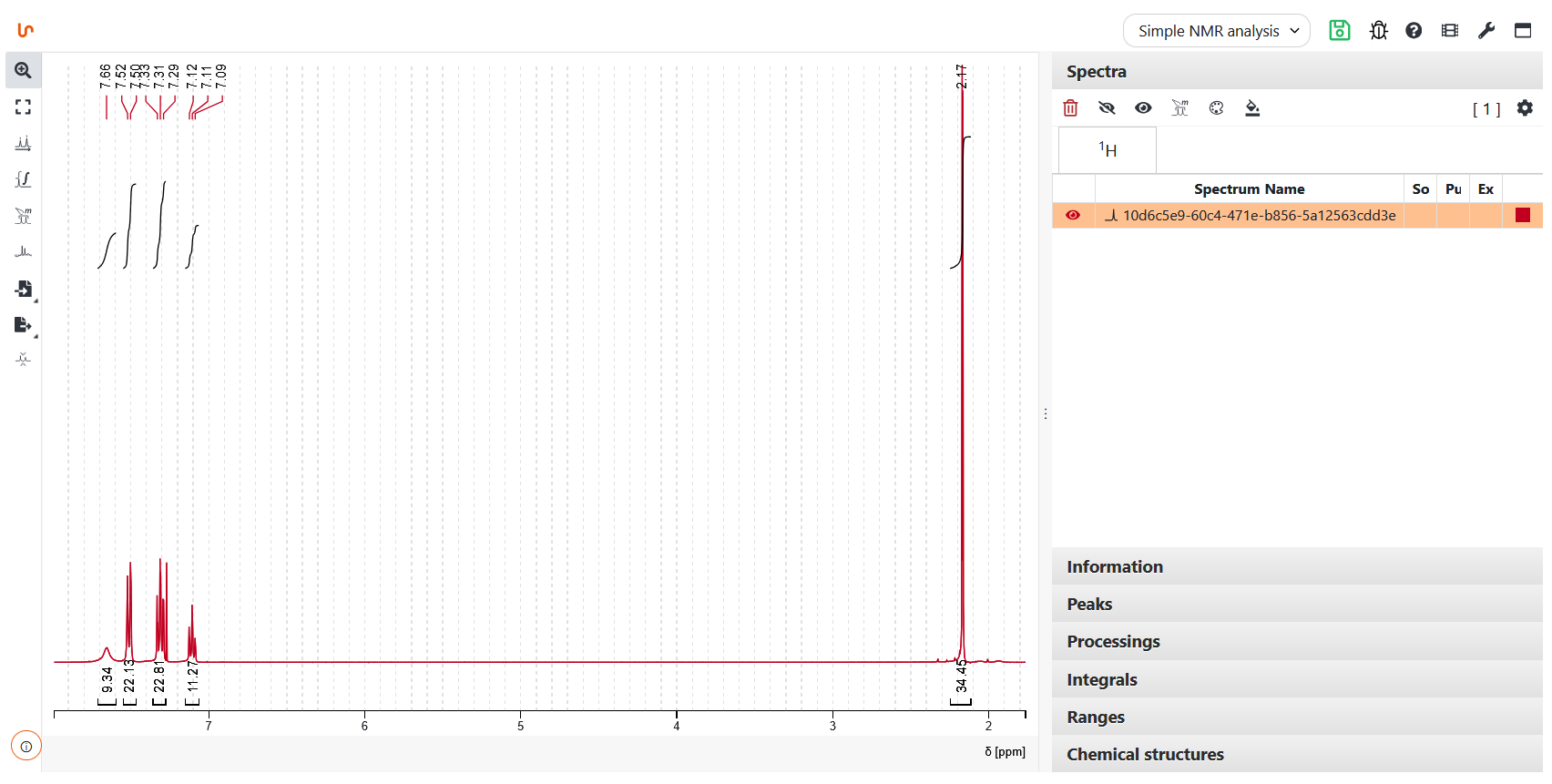1552x784 pixels.
Task: Click the red spectrum color swatch
Action: (1522, 216)
